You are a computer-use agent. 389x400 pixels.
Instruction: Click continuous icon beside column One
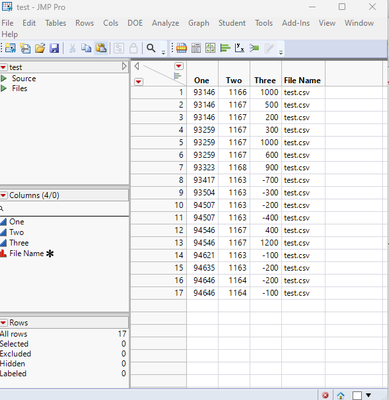pyautogui.click(x=3, y=222)
